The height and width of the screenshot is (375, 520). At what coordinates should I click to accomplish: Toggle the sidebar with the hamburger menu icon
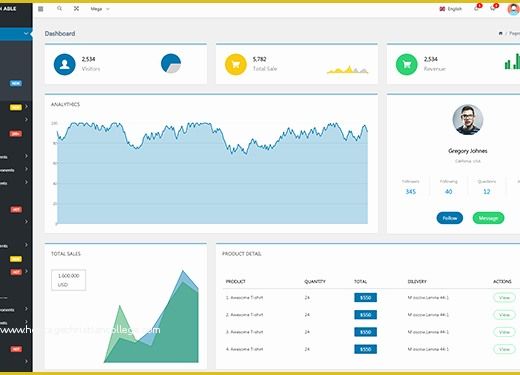tap(41, 9)
